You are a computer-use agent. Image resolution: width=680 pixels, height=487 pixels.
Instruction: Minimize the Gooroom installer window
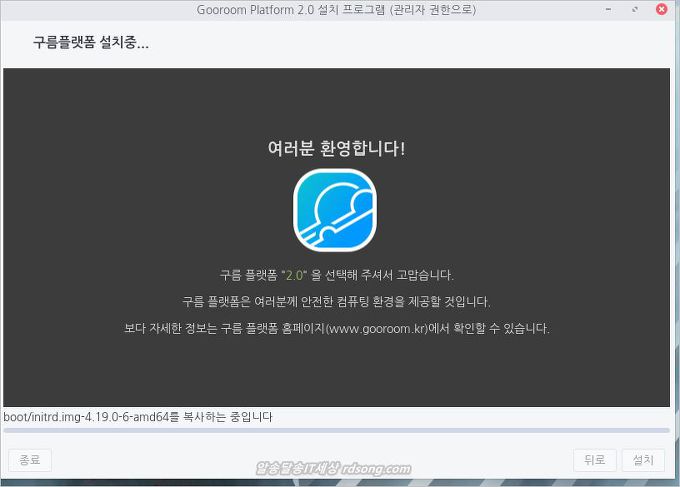[608, 9]
